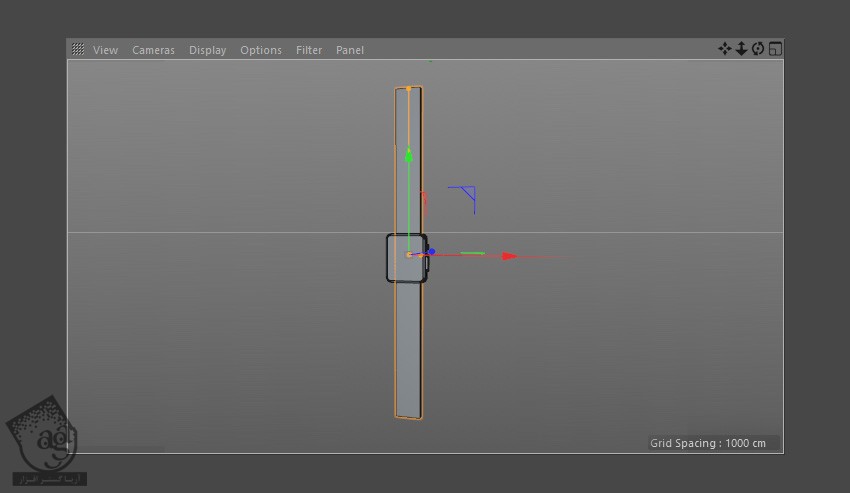
Task: Click the viewport menu grip handle icon
Action: [x=77, y=49]
